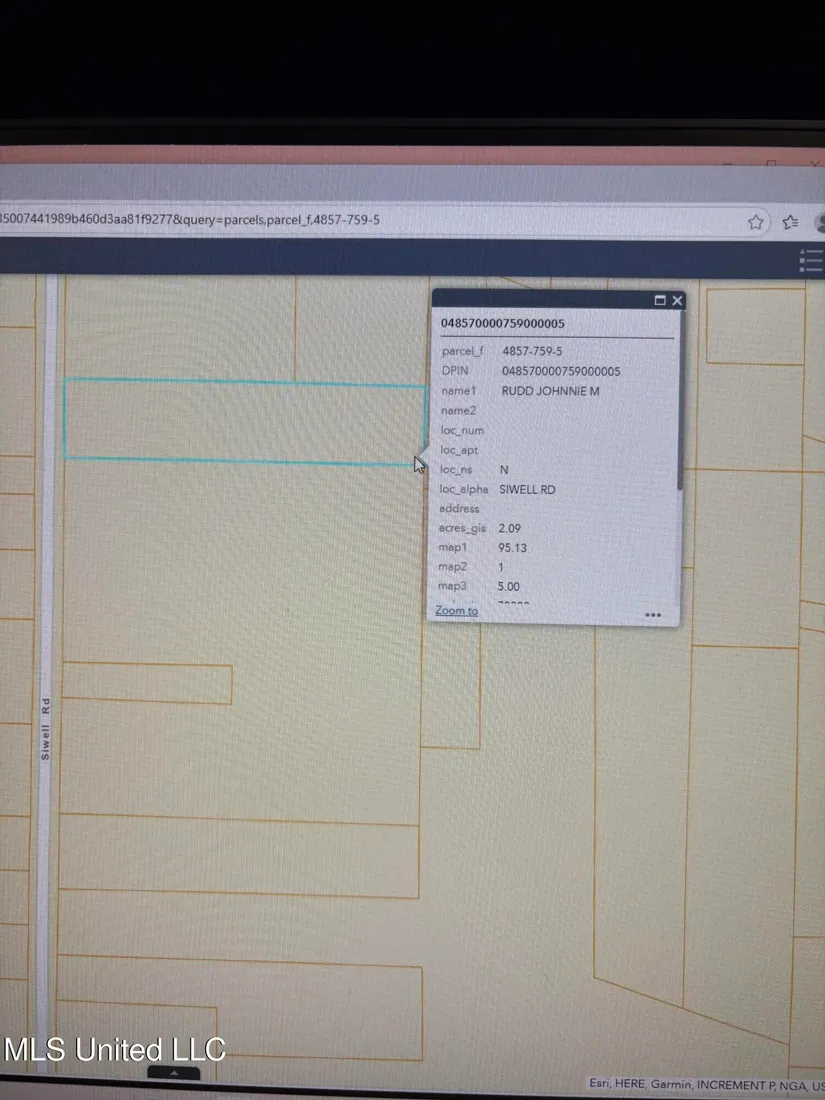Close the parcel info popup
This screenshot has width=825, height=1100.
(677, 300)
